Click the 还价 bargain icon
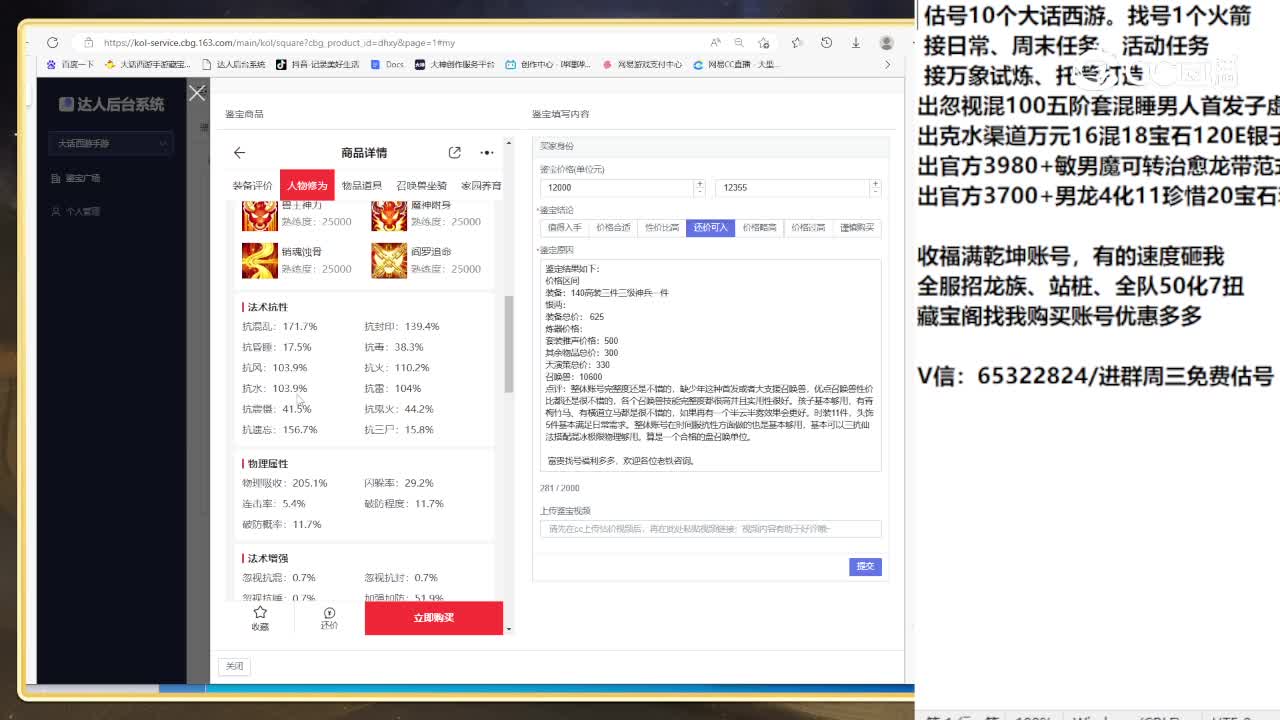Screen dimensions: 1280x720 click(x=329, y=613)
